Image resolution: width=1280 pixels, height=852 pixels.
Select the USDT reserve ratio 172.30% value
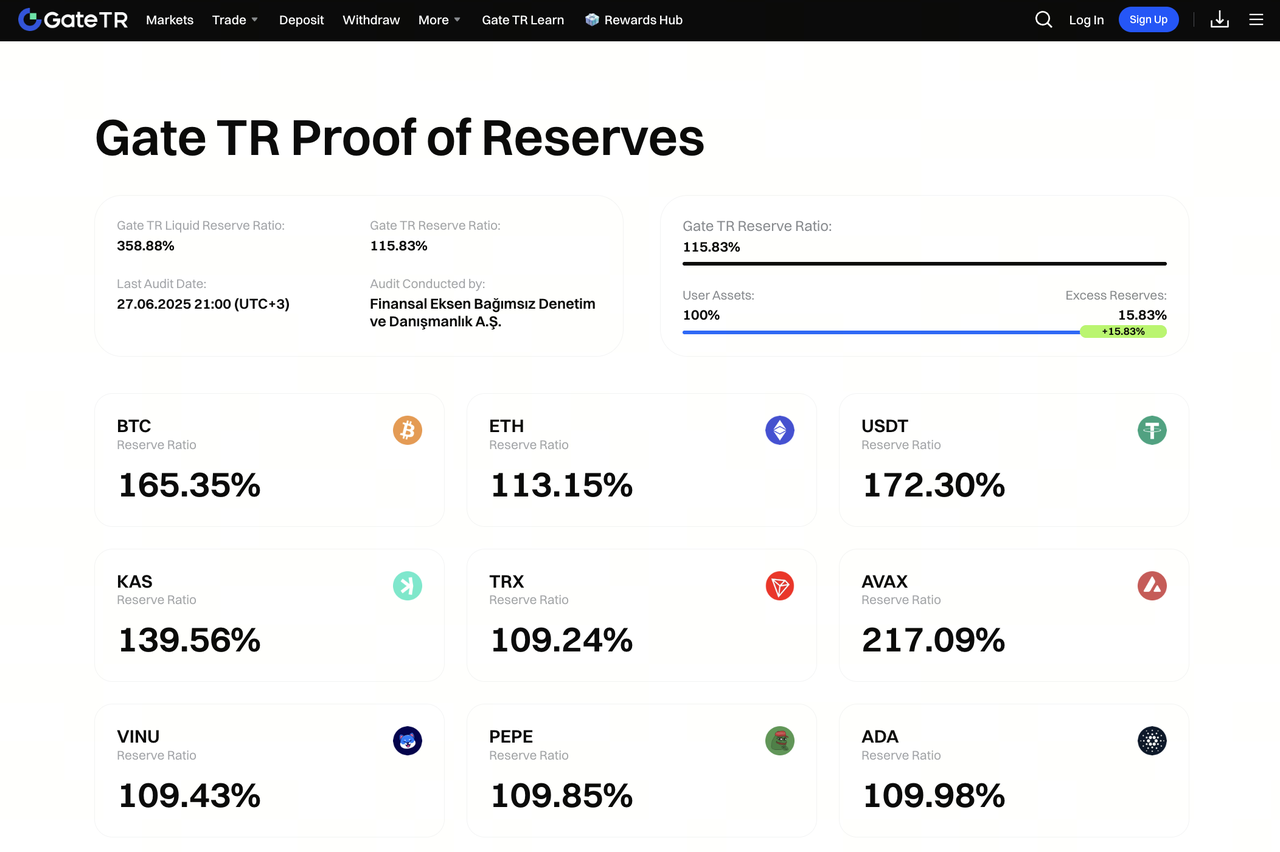[x=933, y=485]
